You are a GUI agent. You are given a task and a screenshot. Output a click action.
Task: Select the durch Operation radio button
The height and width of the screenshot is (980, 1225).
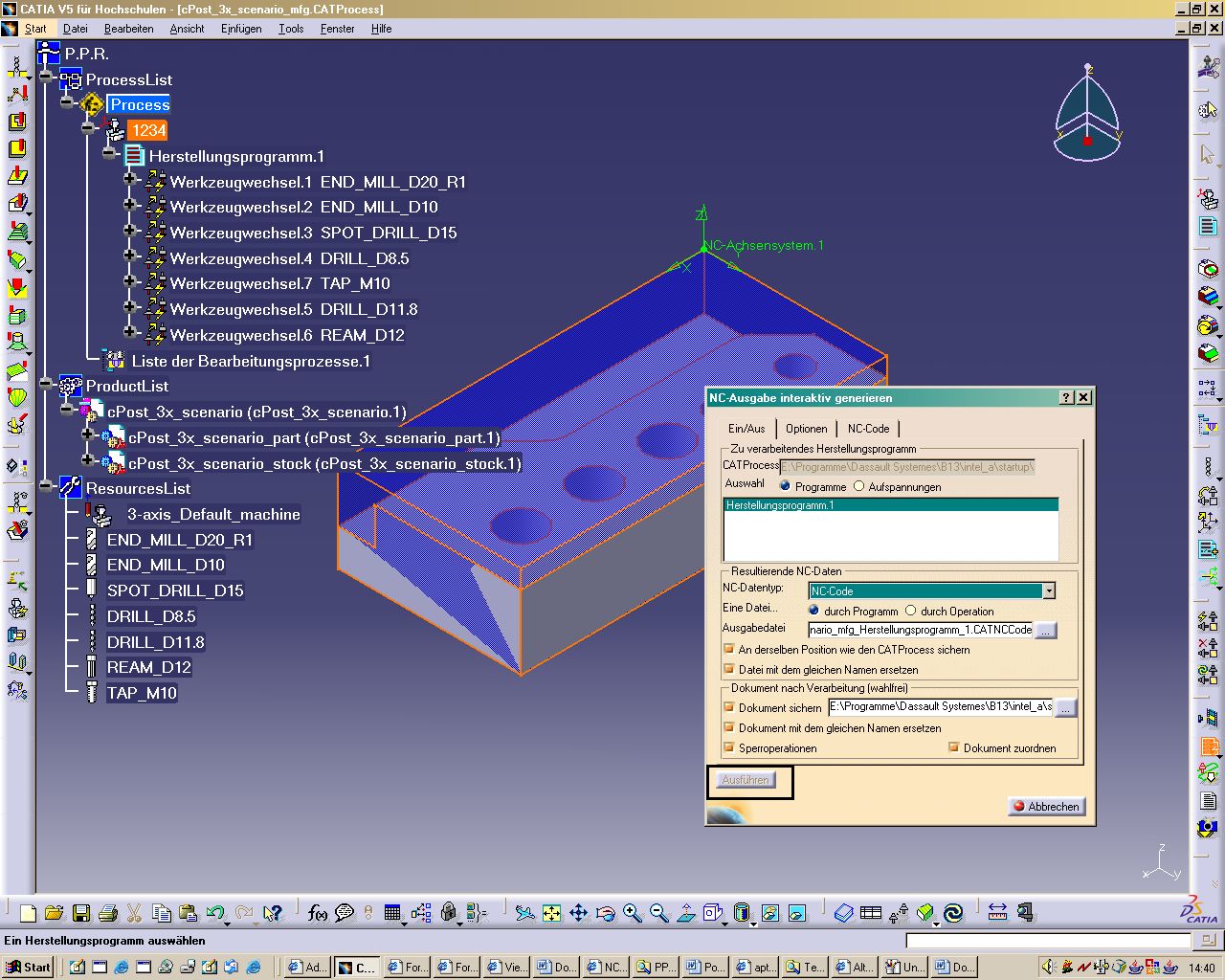911,611
